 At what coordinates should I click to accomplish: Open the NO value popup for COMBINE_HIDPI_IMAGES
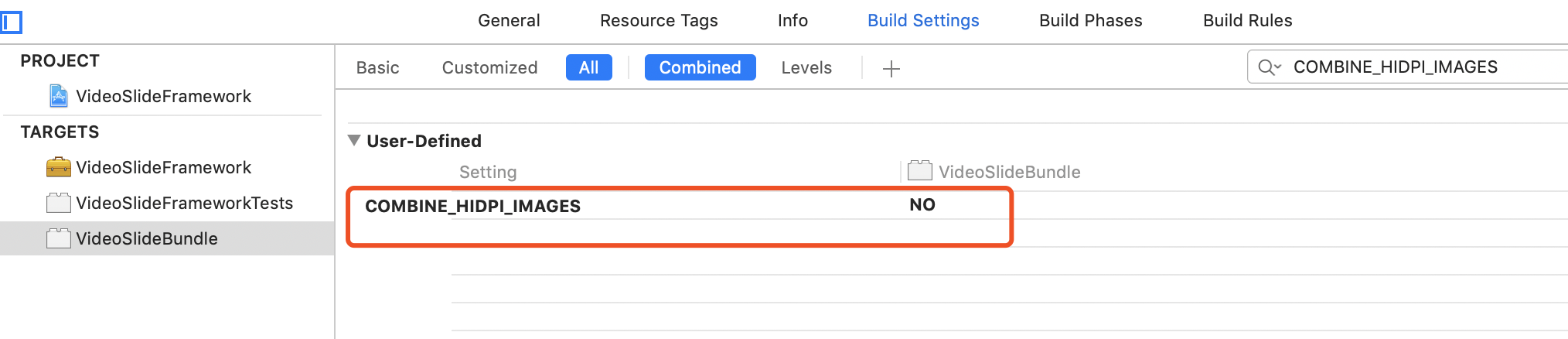[922, 205]
